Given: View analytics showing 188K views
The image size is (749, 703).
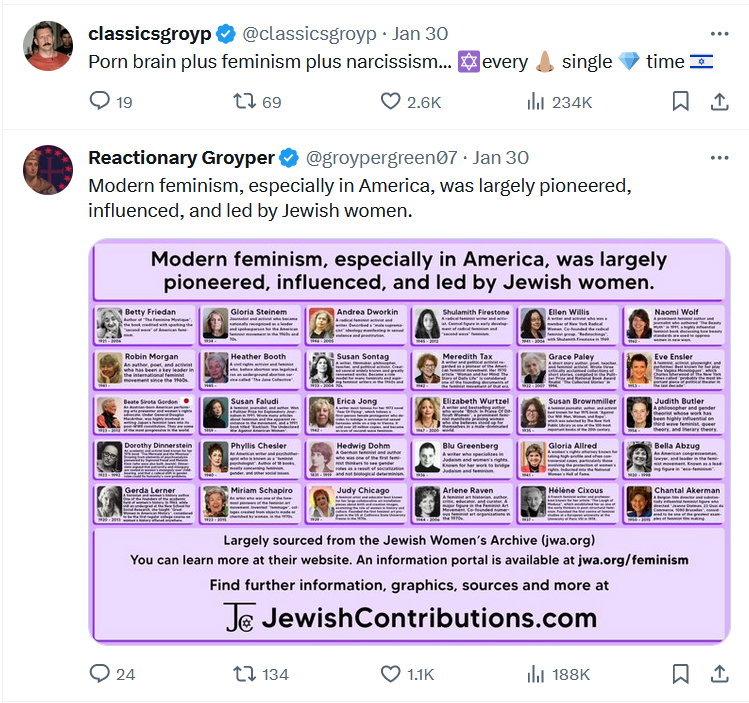Looking at the screenshot, I should (558, 674).
